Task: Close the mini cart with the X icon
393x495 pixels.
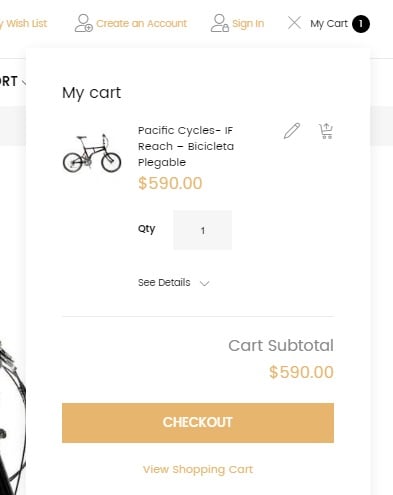Action: pos(294,23)
